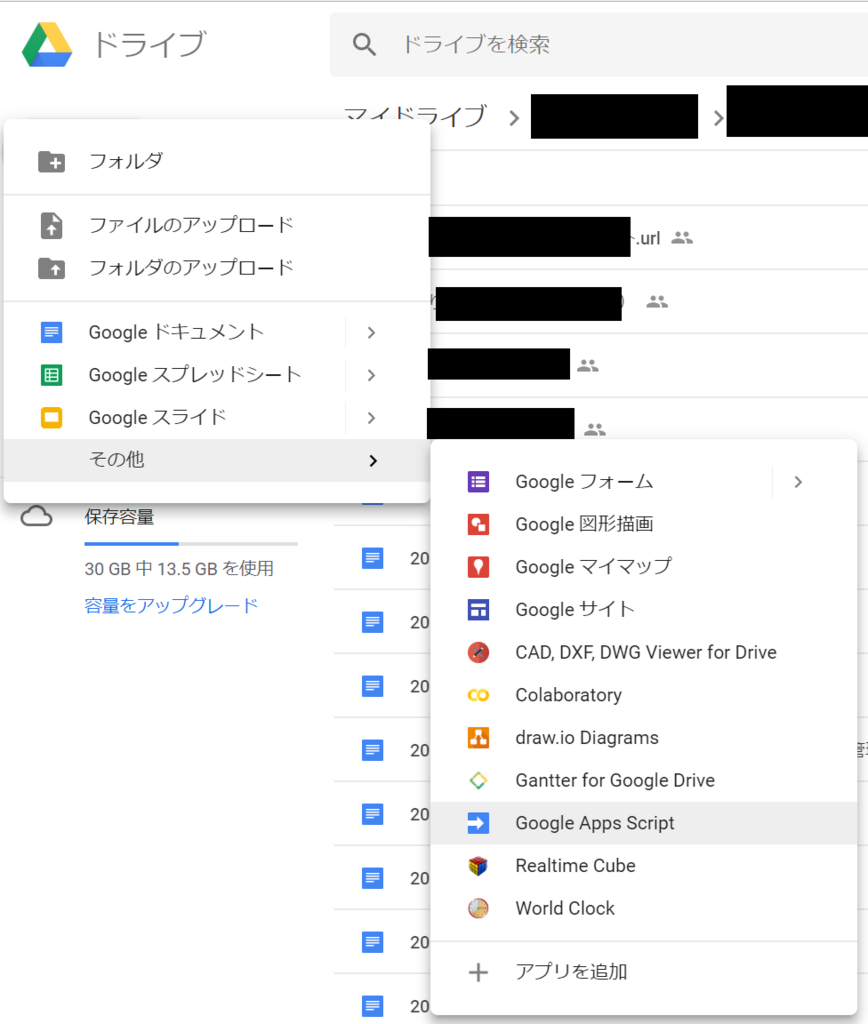
Task: Expand the Google フォーム submenu arrow
Action: (x=798, y=482)
